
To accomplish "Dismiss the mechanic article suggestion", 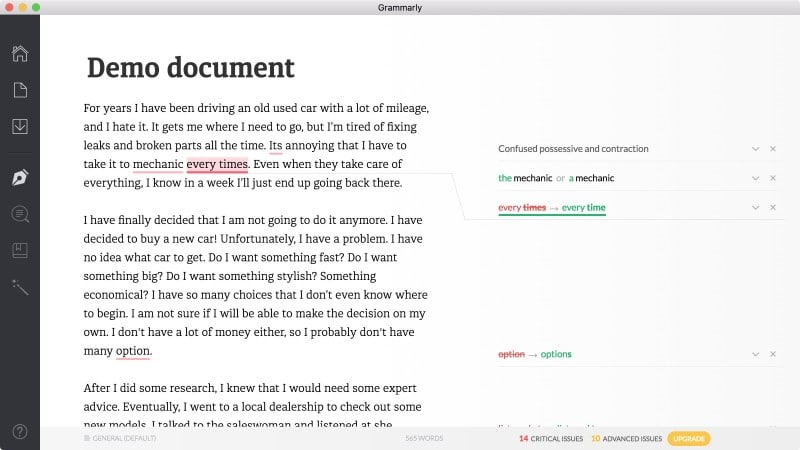I will coord(773,178).
